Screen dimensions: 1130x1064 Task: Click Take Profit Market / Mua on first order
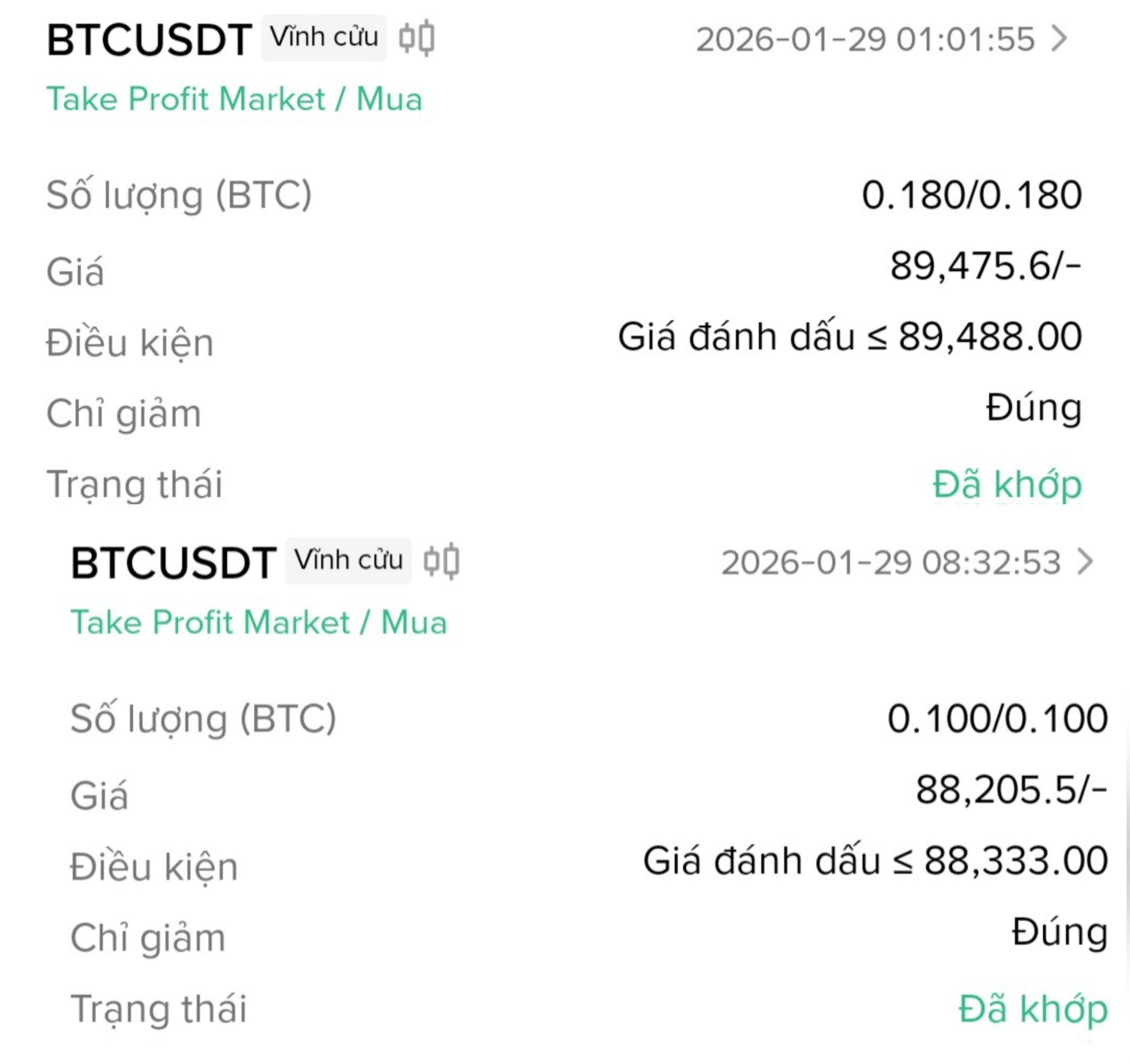[x=234, y=99]
